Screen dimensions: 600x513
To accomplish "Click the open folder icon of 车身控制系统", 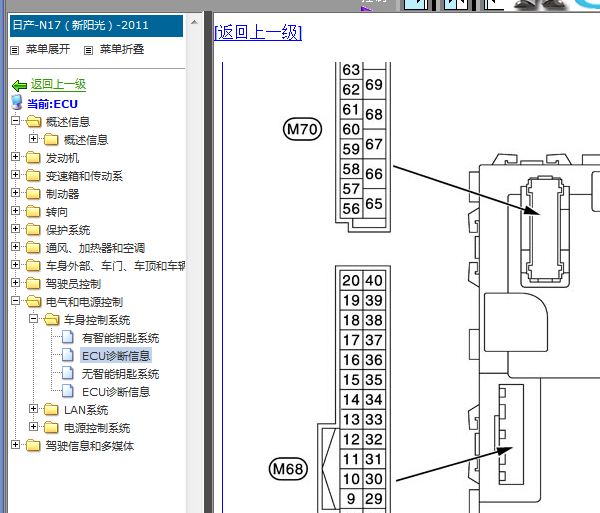I will [52, 319].
